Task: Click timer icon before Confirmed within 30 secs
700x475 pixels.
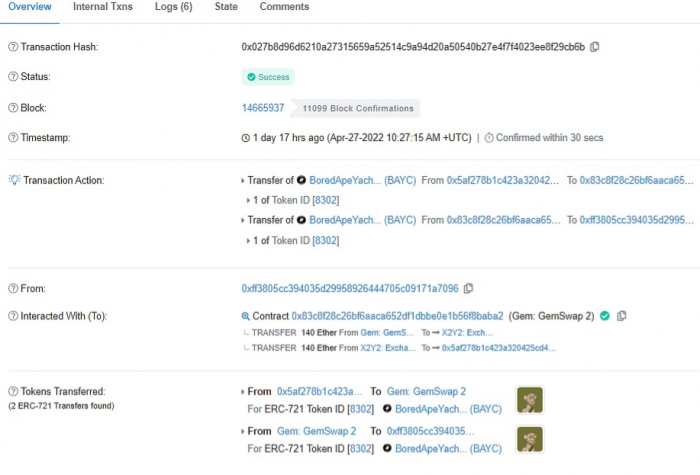Action: (x=489, y=138)
